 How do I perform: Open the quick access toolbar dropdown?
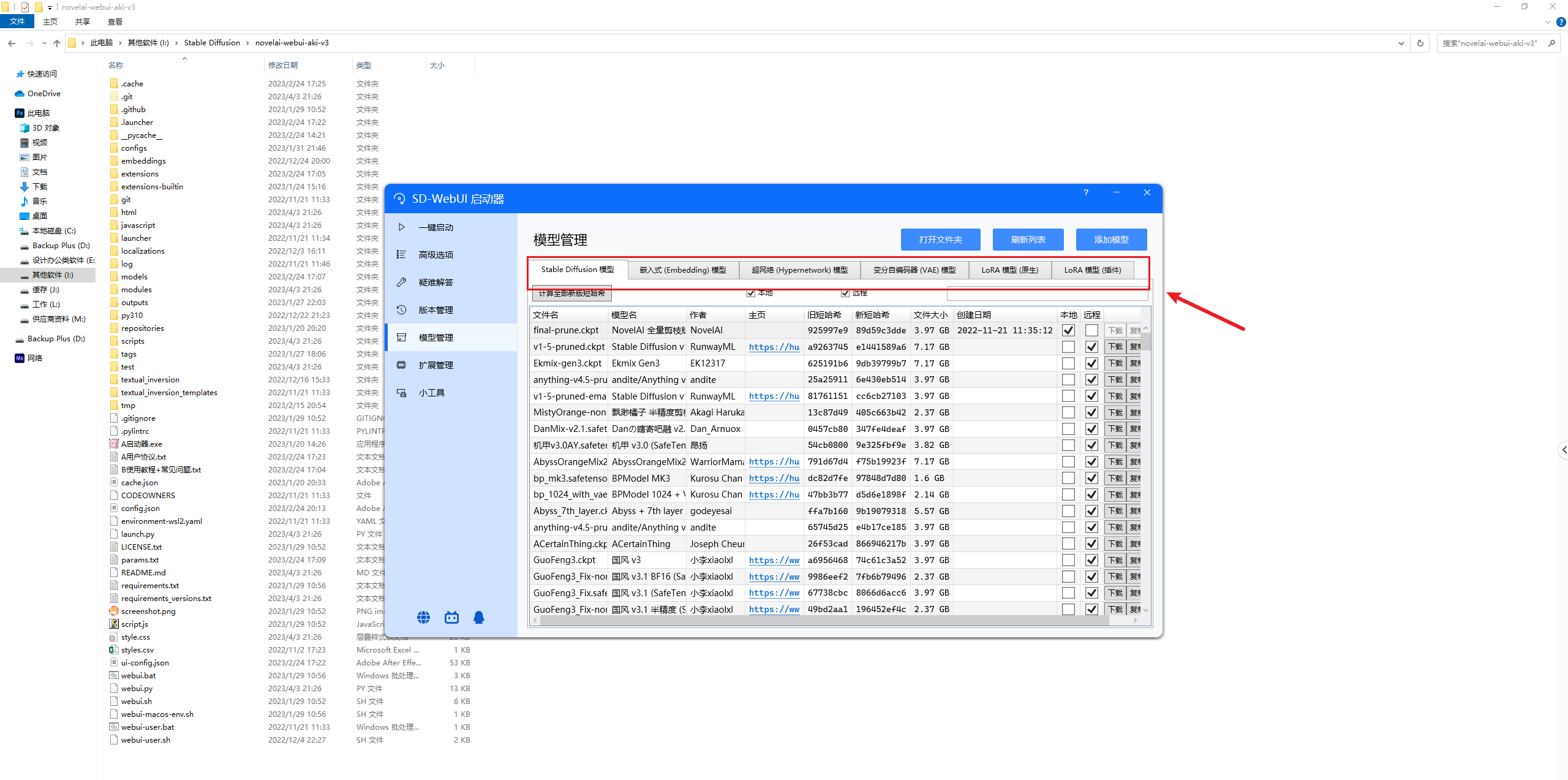coord(50,7)
